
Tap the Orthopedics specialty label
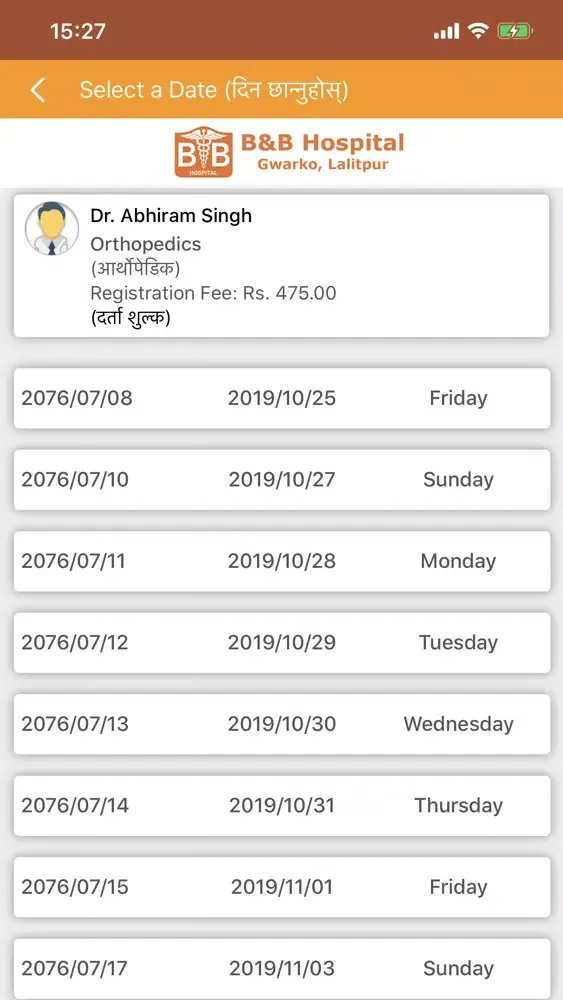tap(145, 244)
